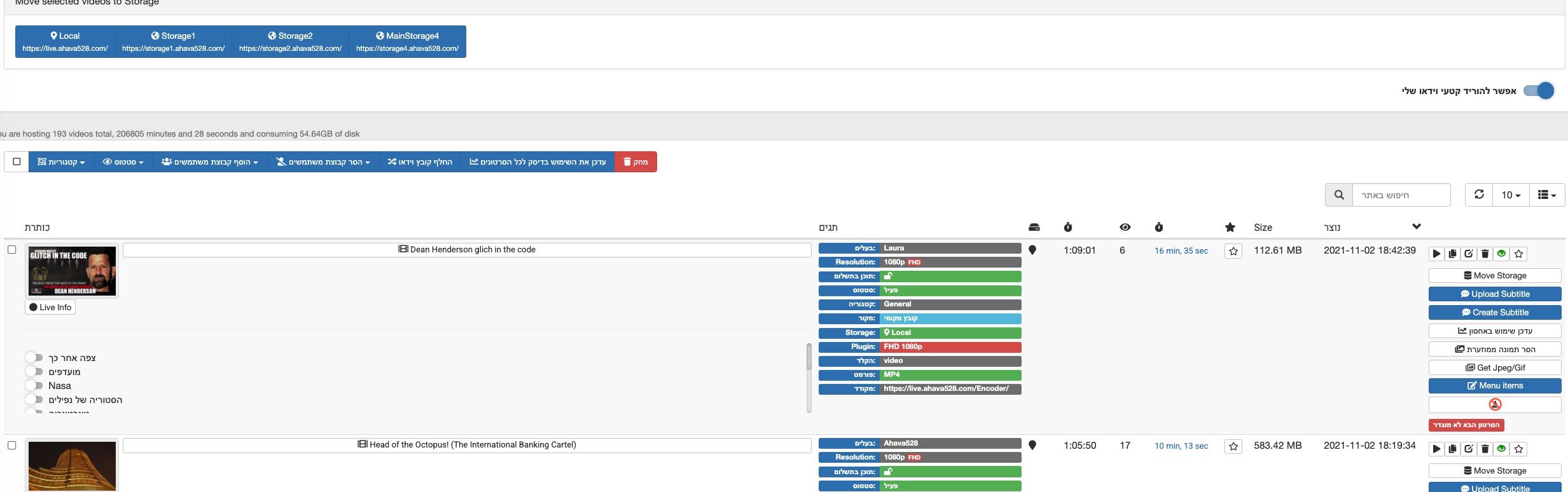1568x492 pixels.
Task: Click the Get Jpeg/Gif button
Action: [x=1495, y=367]
